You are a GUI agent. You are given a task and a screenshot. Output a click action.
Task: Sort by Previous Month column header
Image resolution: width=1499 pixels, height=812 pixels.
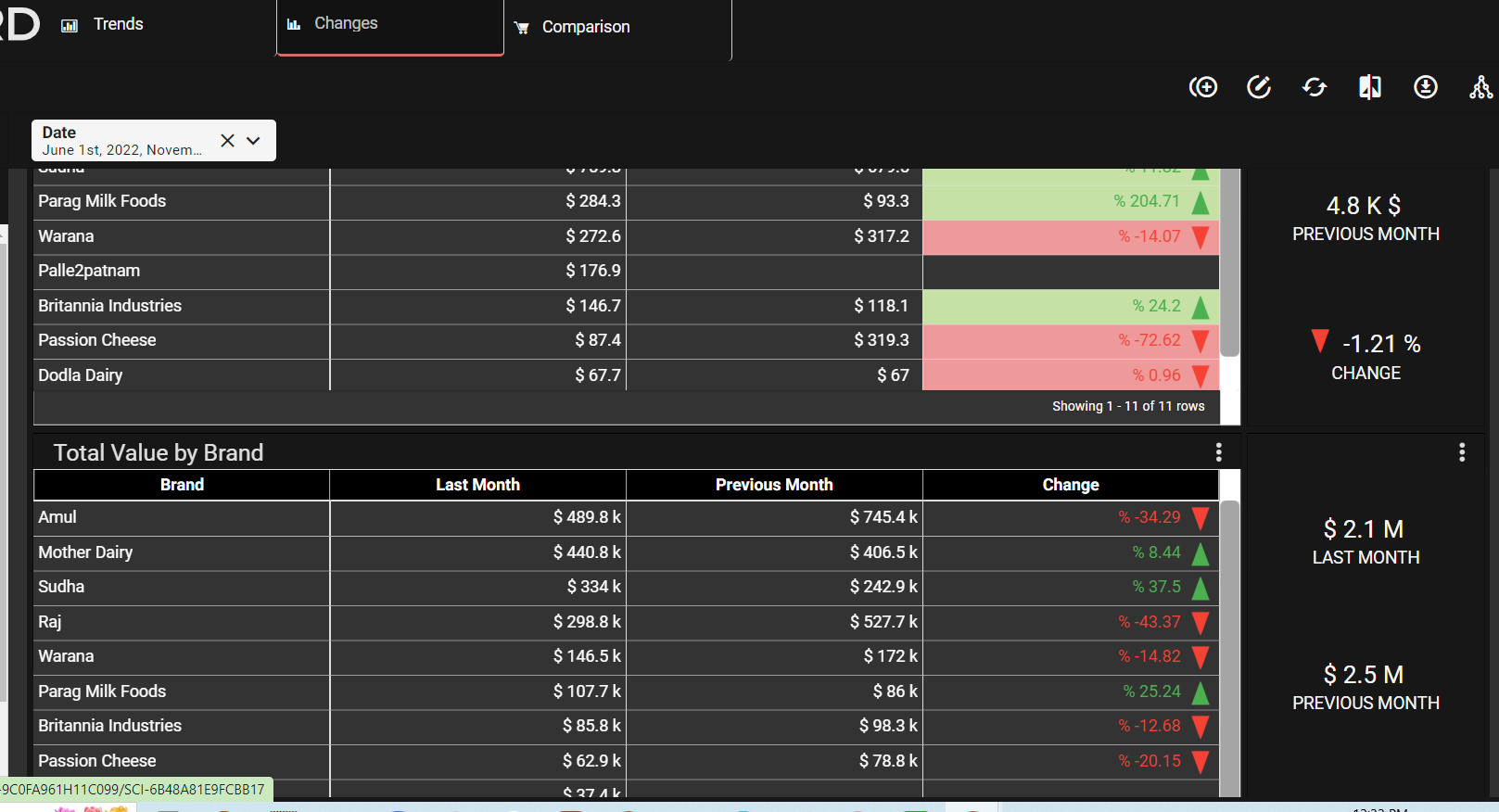[775, 485]
